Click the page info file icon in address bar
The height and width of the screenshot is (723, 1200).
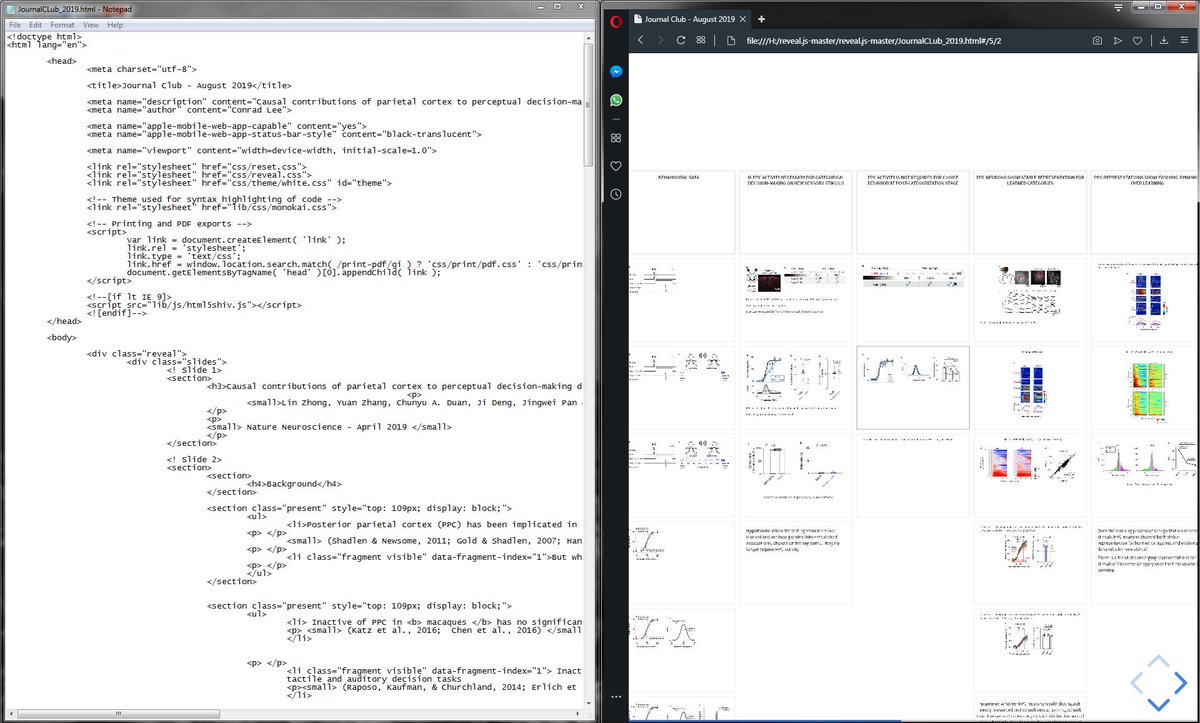coord(731,41)
